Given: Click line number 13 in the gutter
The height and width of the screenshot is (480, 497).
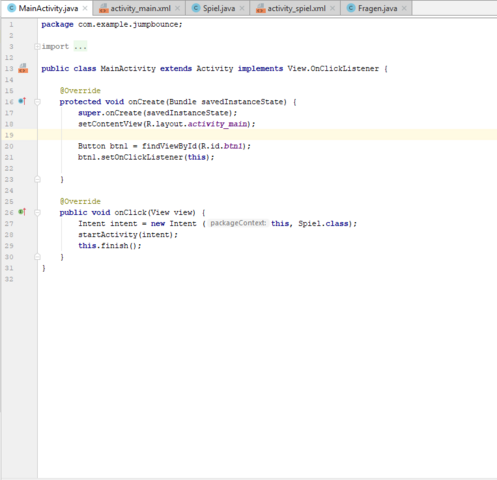Looking at the screenshot, I should [x=9, y=69].
